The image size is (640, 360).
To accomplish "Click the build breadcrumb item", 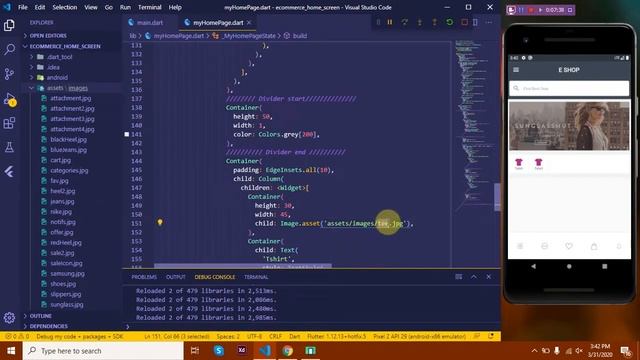I will point(300,36).
